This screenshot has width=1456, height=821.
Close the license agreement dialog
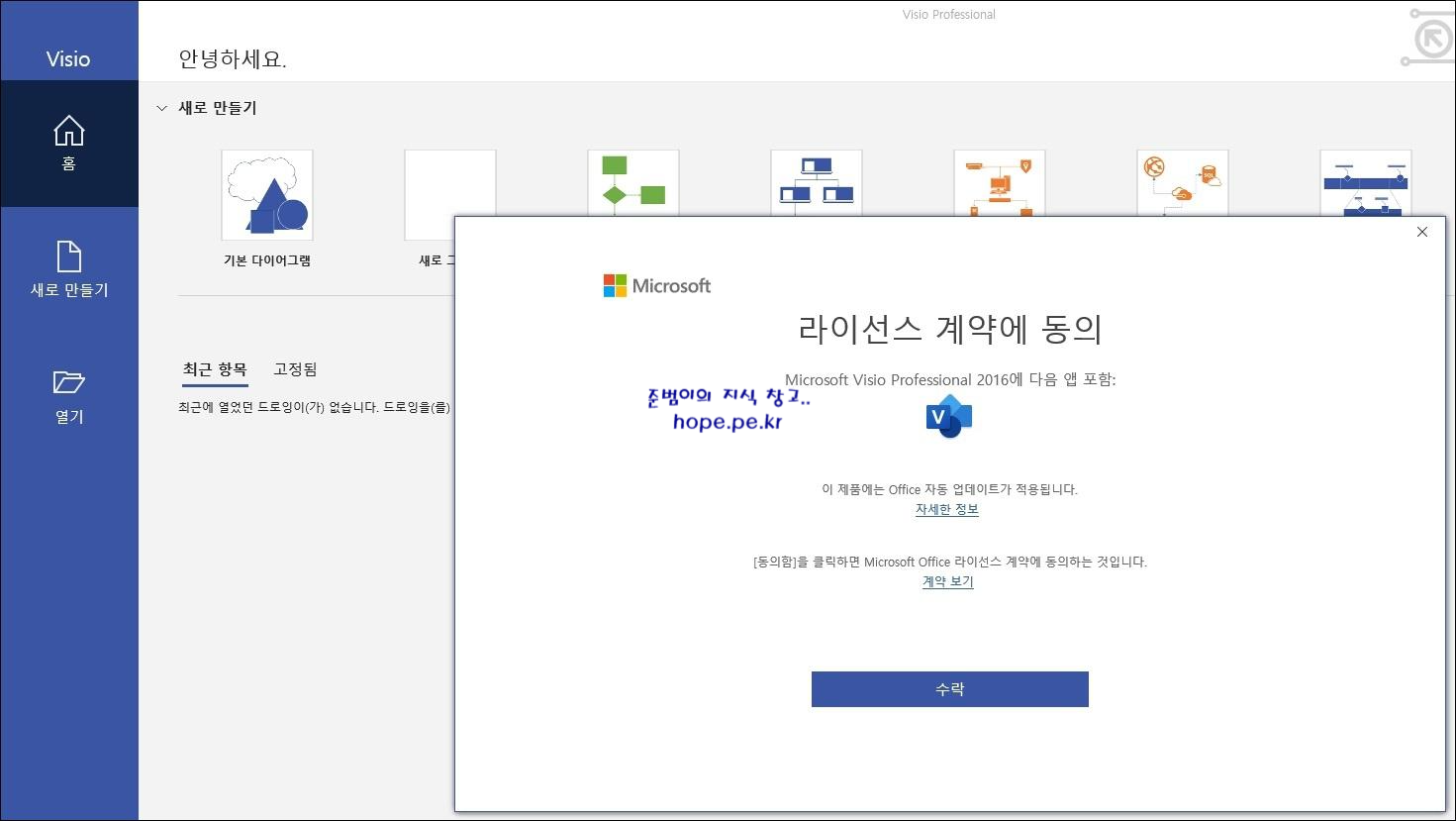point(1421,232)
